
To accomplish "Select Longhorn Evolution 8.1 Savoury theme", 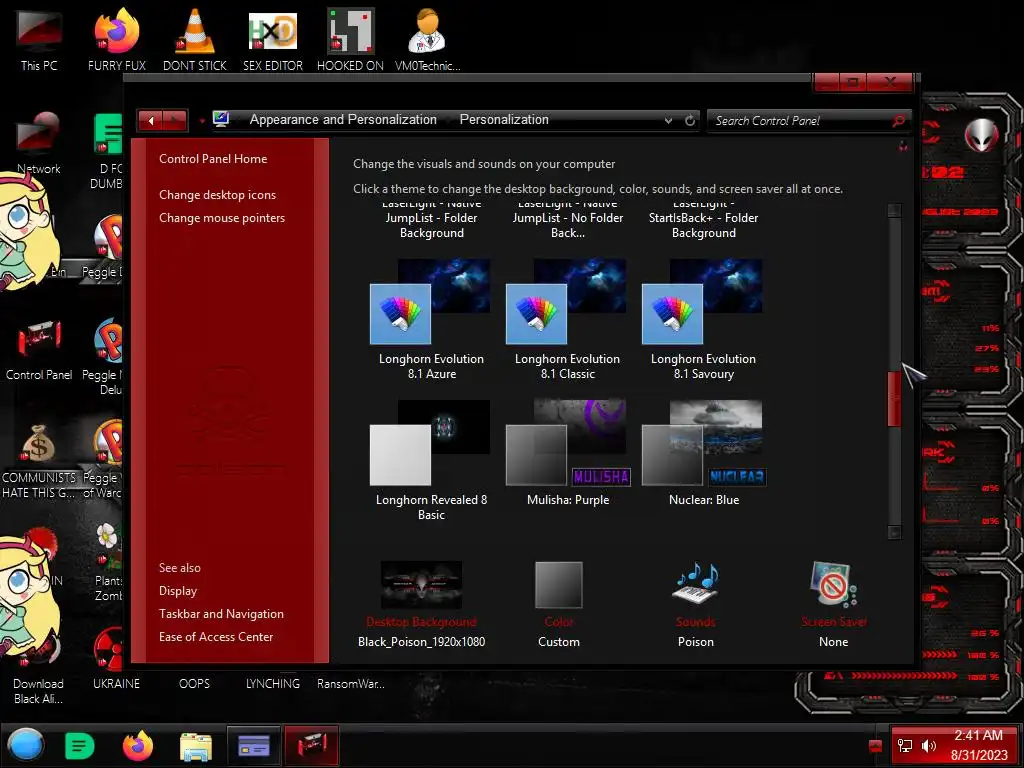I will point(703,320).
